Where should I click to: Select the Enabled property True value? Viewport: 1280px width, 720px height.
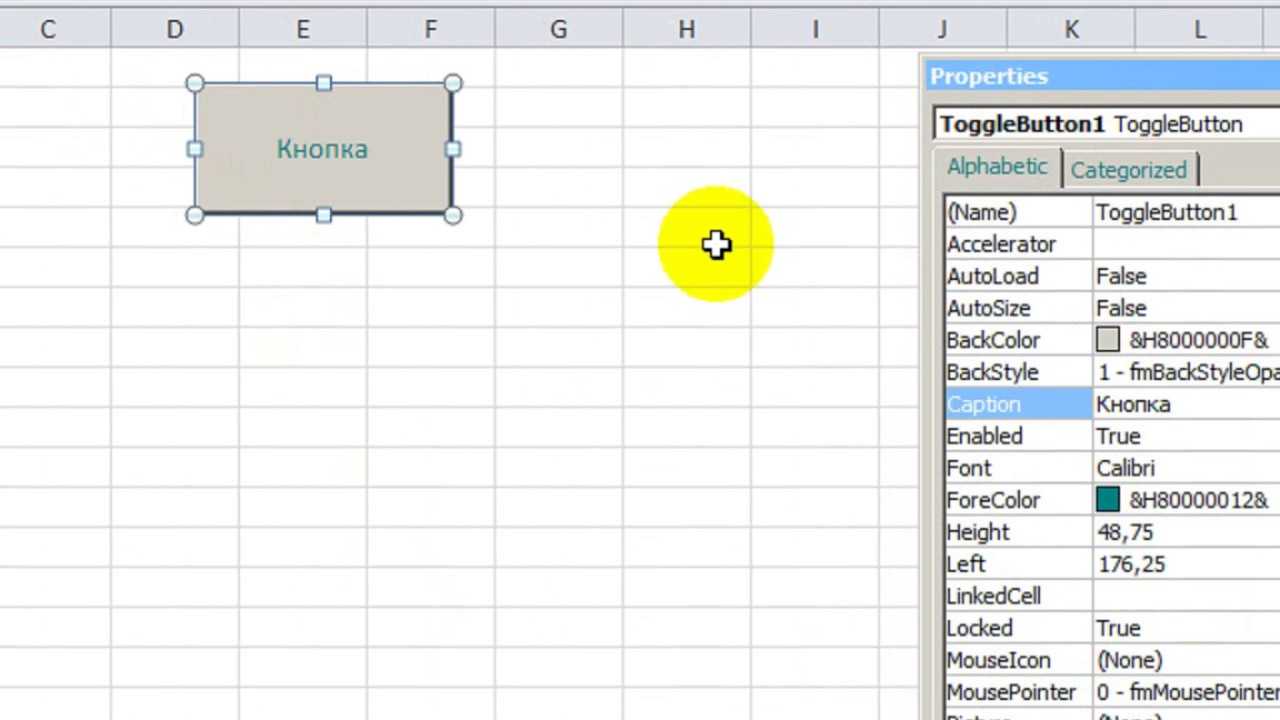pos(1185,436)
